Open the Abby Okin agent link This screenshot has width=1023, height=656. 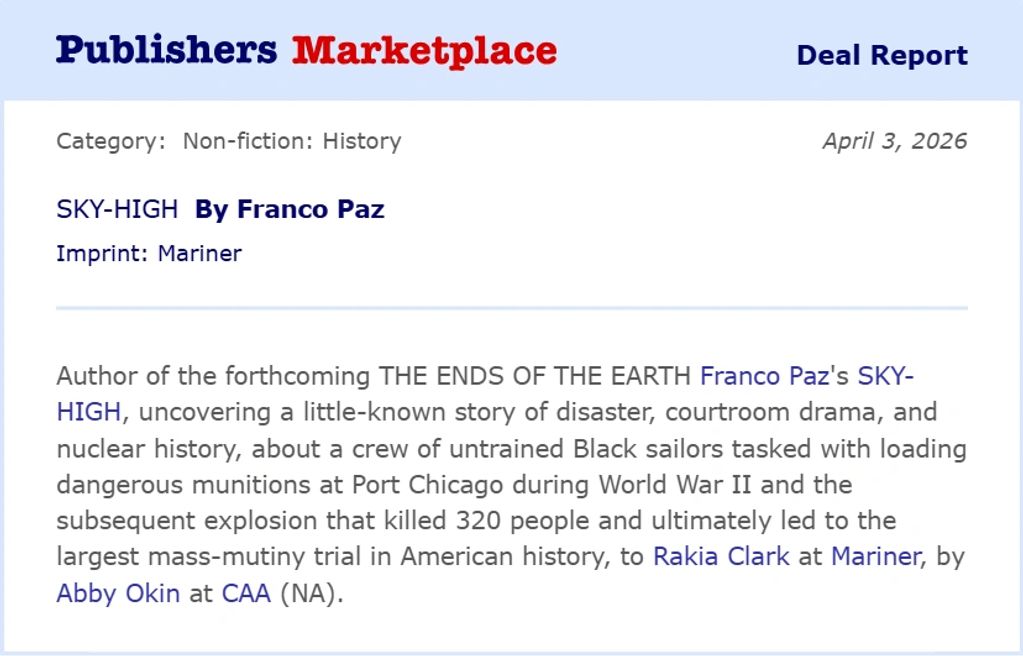(118, 593)
